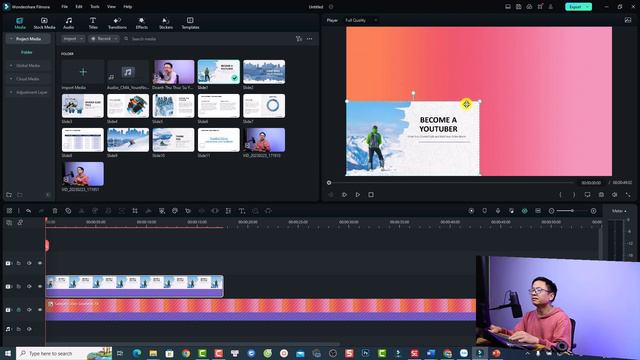Click the zoom in timeline icon

[593, 211]
